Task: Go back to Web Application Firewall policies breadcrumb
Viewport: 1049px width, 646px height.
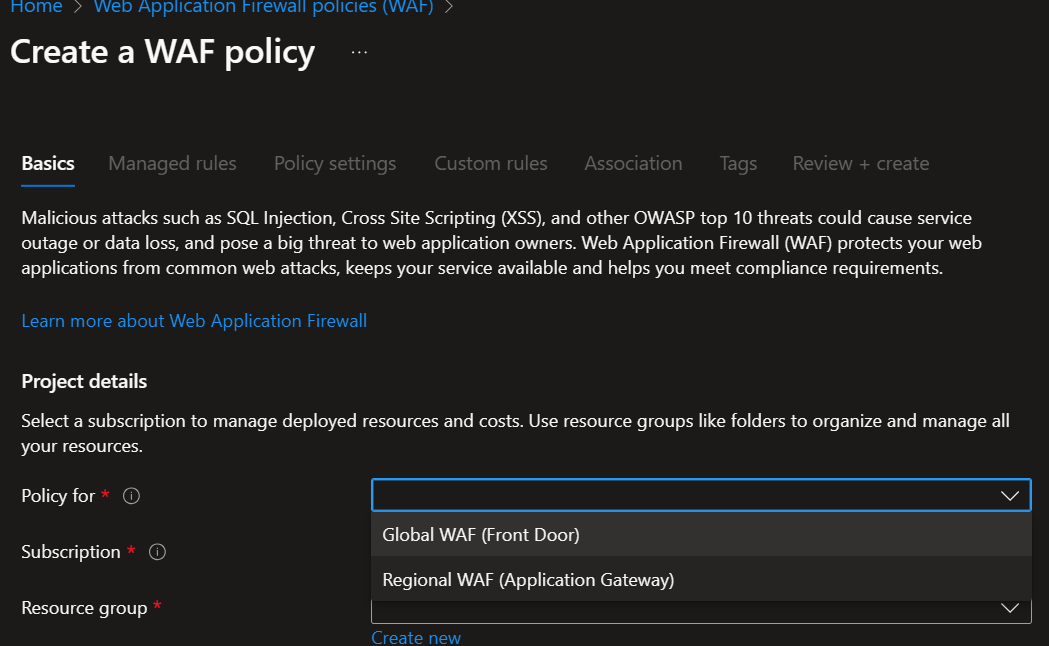Action: click(264, 7)
